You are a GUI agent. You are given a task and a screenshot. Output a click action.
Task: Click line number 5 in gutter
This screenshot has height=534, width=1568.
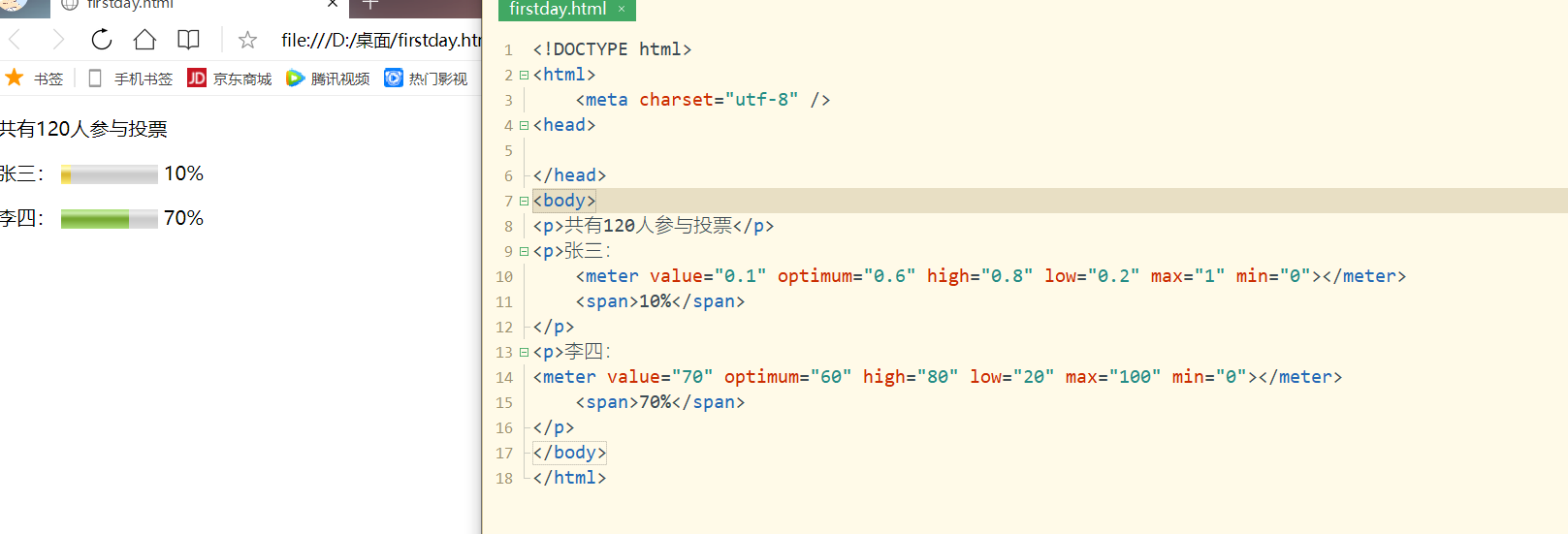coord(508,150)
